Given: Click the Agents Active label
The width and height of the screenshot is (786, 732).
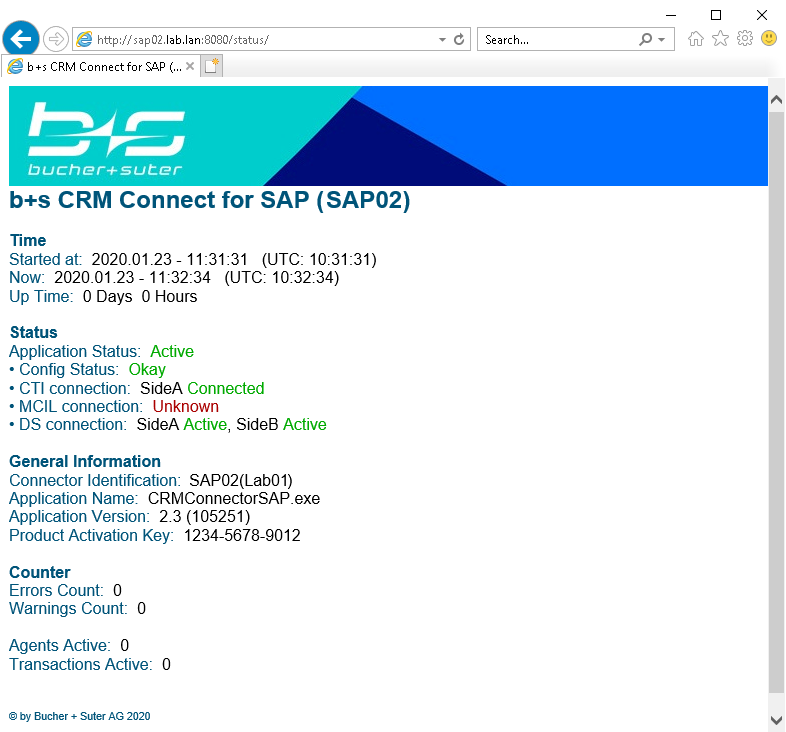Looking at the screenshot, I should (60, 646).
